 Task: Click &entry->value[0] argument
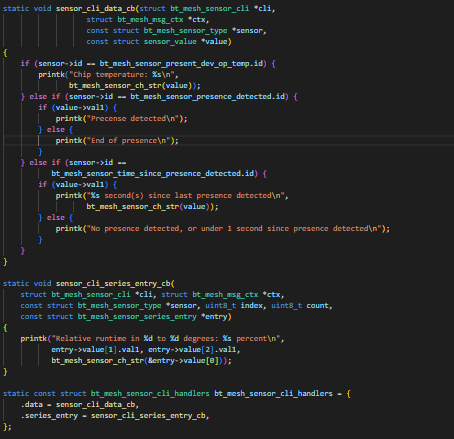point(183,360)
